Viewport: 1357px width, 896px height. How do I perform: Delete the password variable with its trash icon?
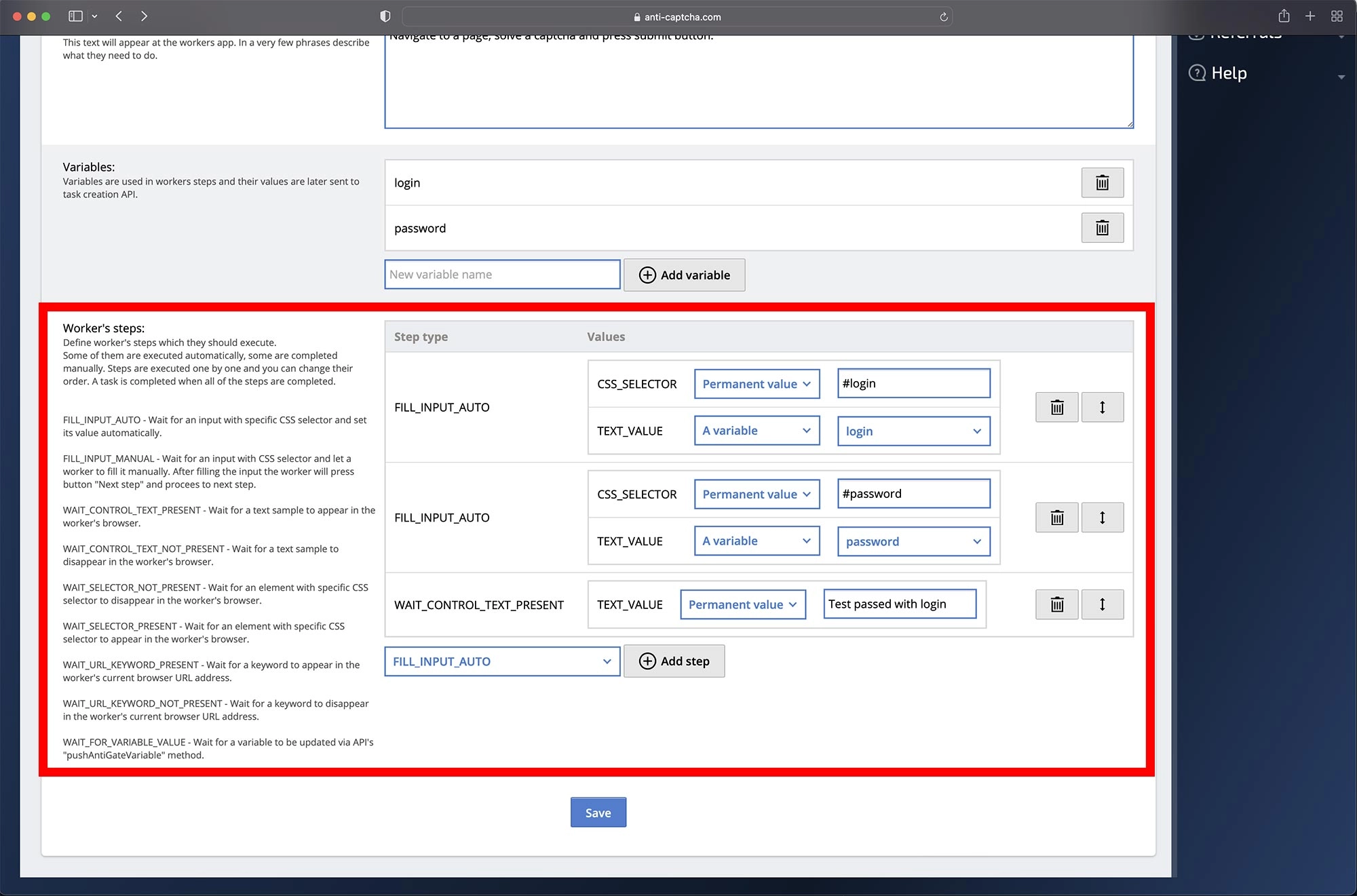point(1102,228)
